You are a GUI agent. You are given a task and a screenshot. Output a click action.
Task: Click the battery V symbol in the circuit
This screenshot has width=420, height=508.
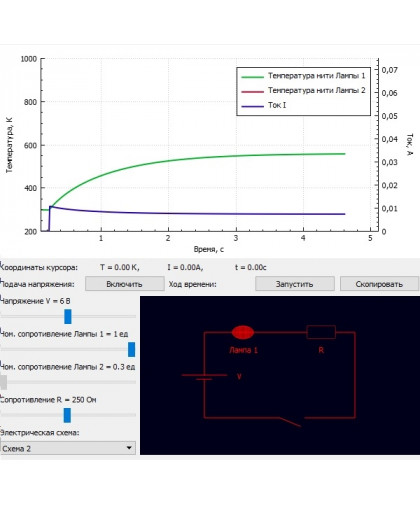pyautogui.click(x=204, y=377)
